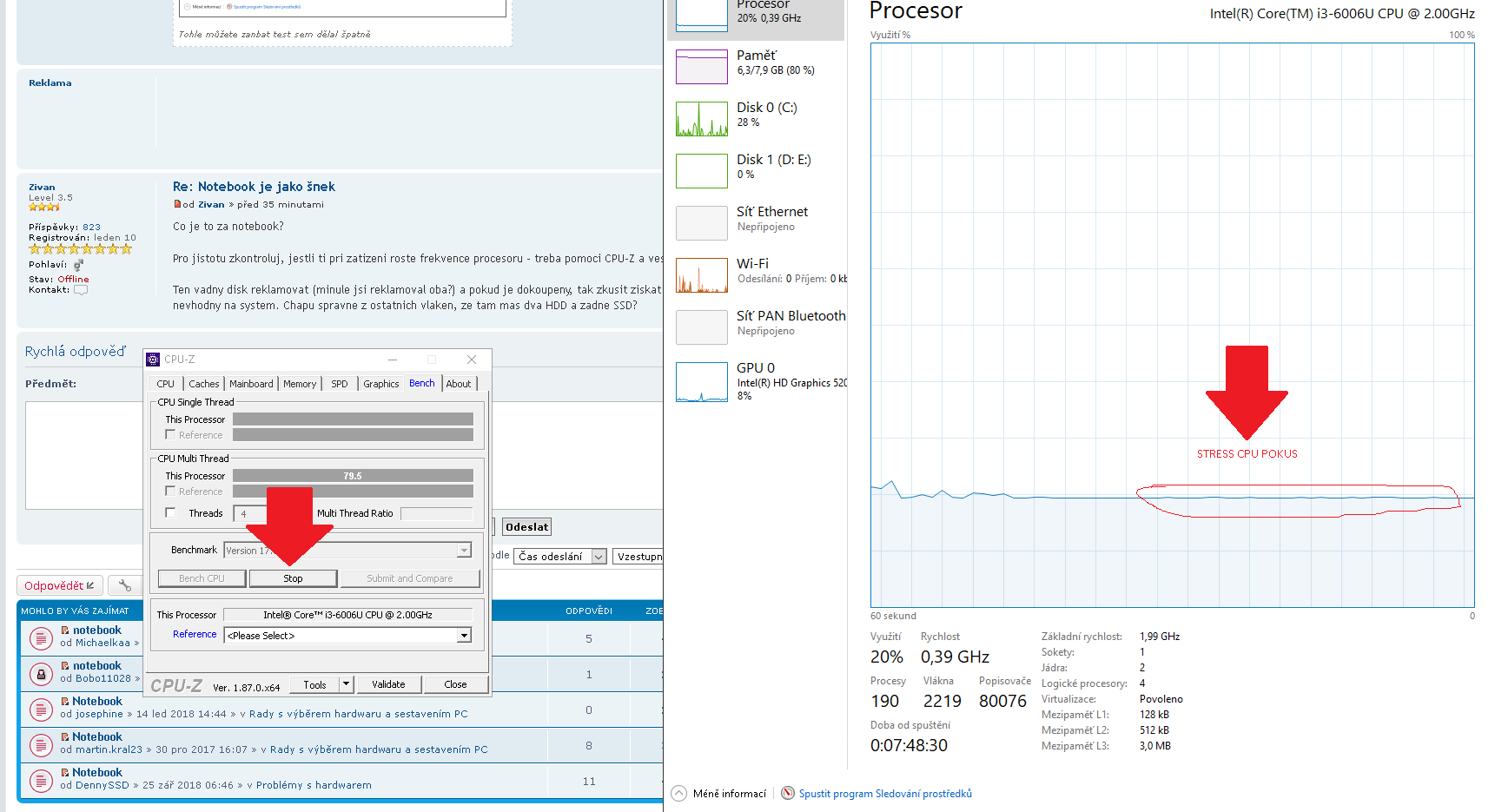Open the Reference link in CPU-Z
The image size is (1495, 812).
[x=195, y=635]
